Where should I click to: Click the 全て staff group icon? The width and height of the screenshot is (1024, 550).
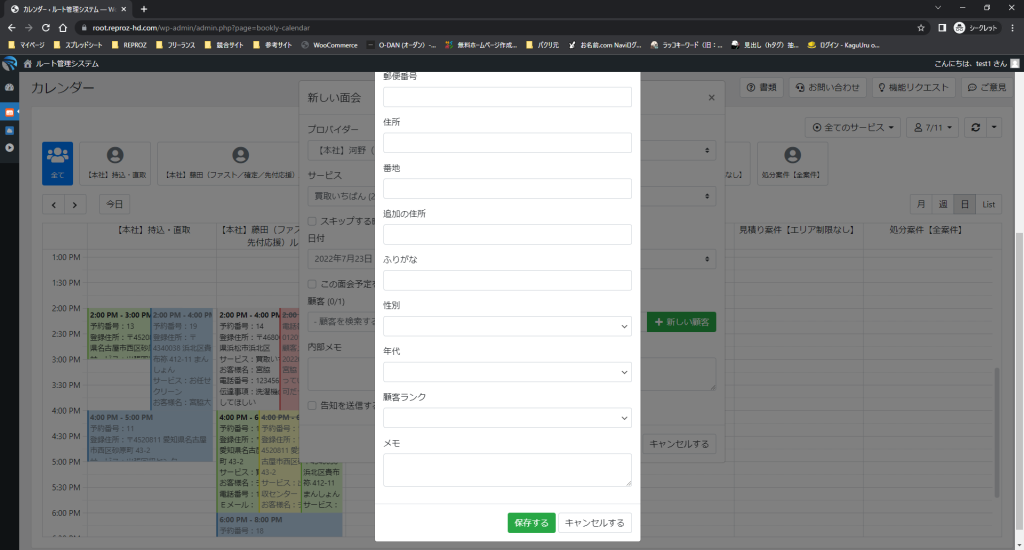click(x=57, y=161)
